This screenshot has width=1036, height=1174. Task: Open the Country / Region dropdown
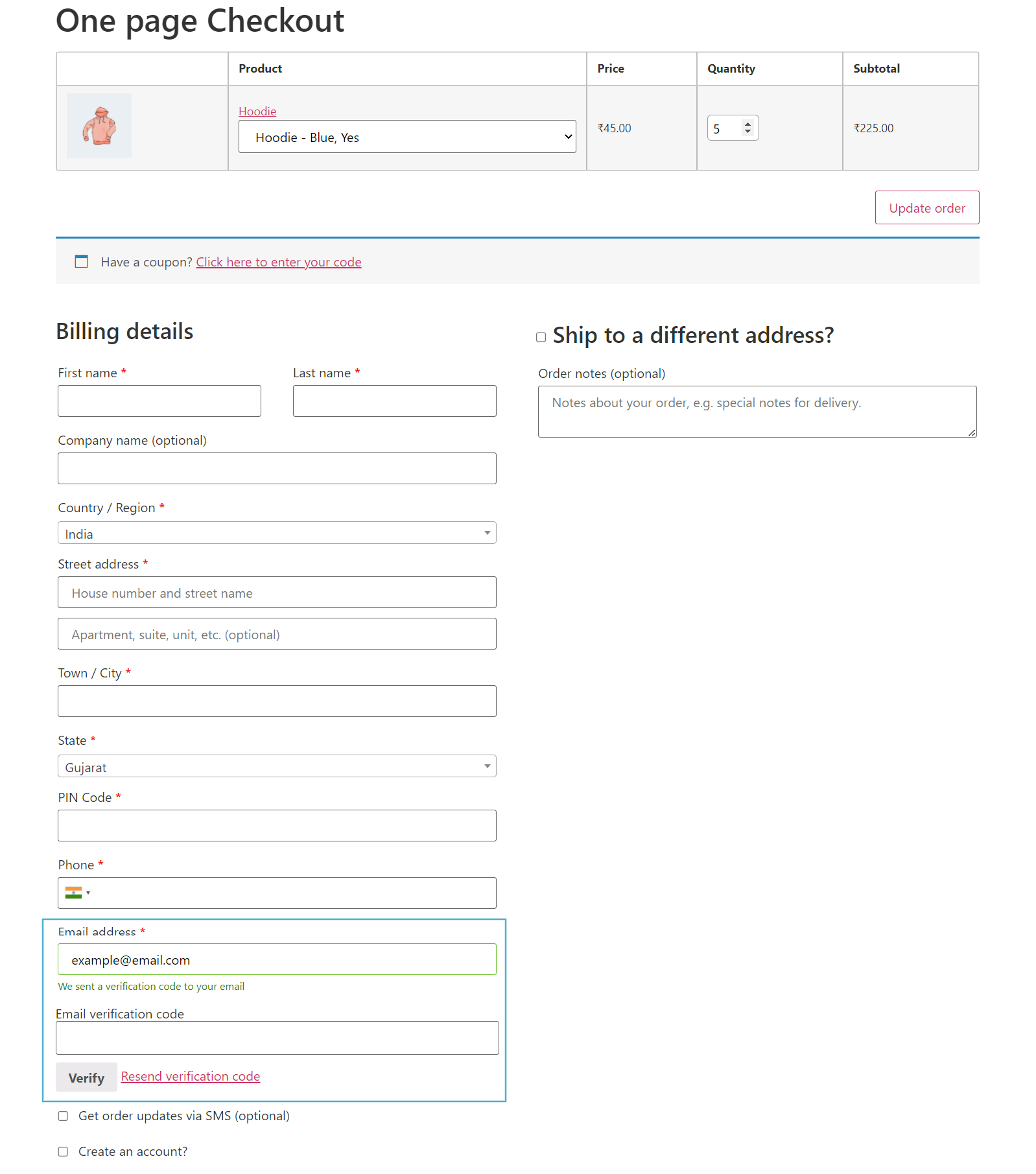point(276,532)
